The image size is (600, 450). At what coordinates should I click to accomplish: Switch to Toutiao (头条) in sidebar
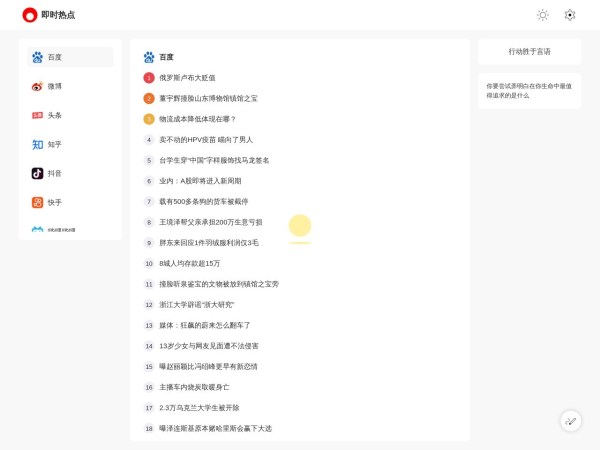(69, 115)
